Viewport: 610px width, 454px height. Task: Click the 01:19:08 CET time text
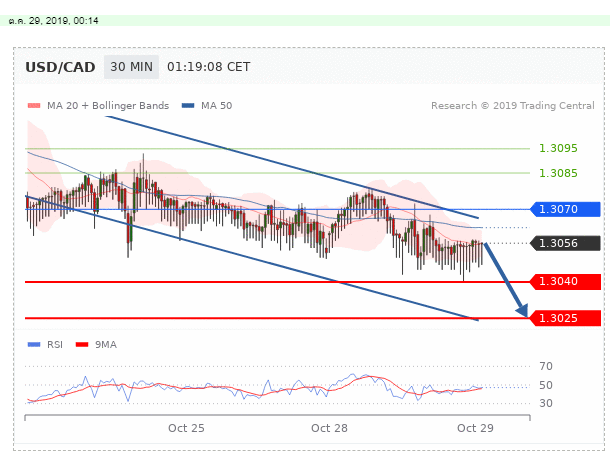click(x=209, y=67)
